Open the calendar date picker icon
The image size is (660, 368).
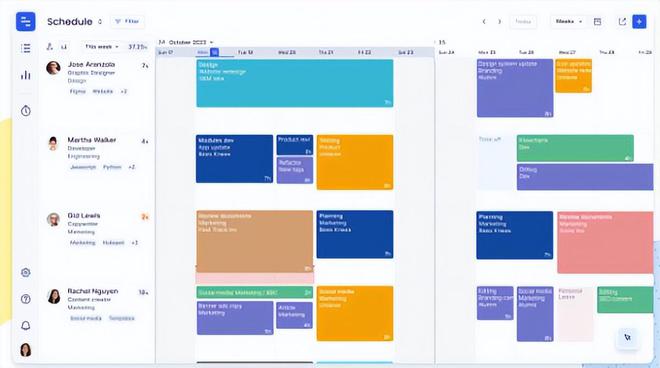(597, 21)
